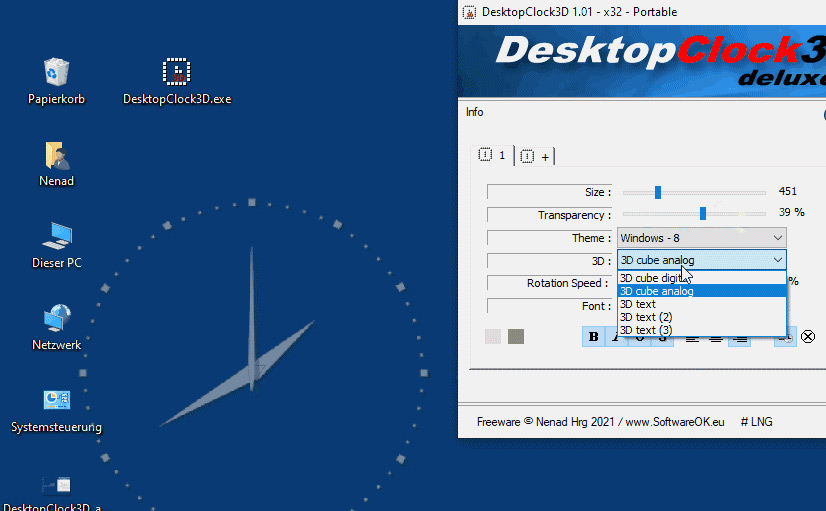This screenshot has width=826, height=511.
Task: Align text to the right
Action: click(740, 338)
